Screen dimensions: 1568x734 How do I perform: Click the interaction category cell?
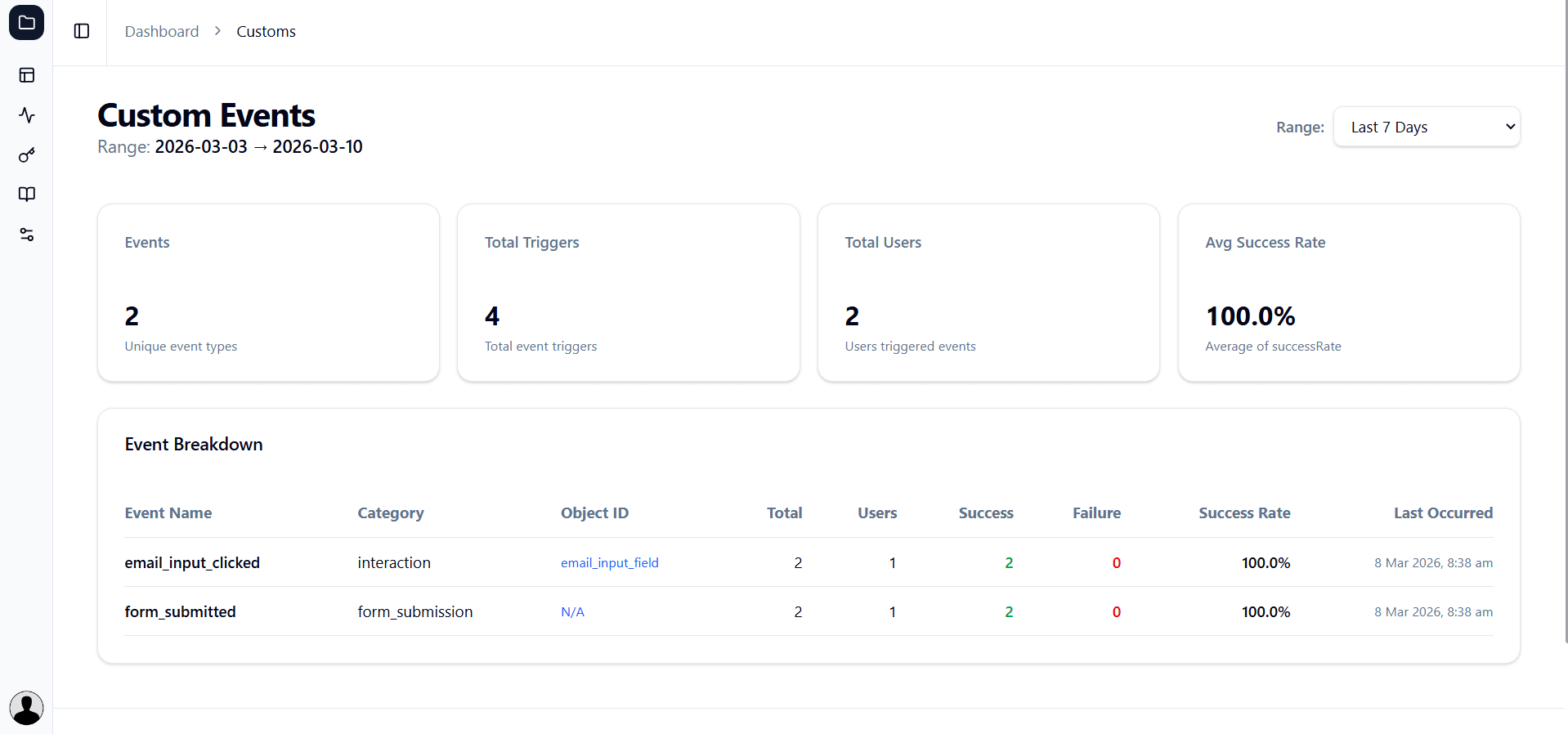[x=394, y=562]
